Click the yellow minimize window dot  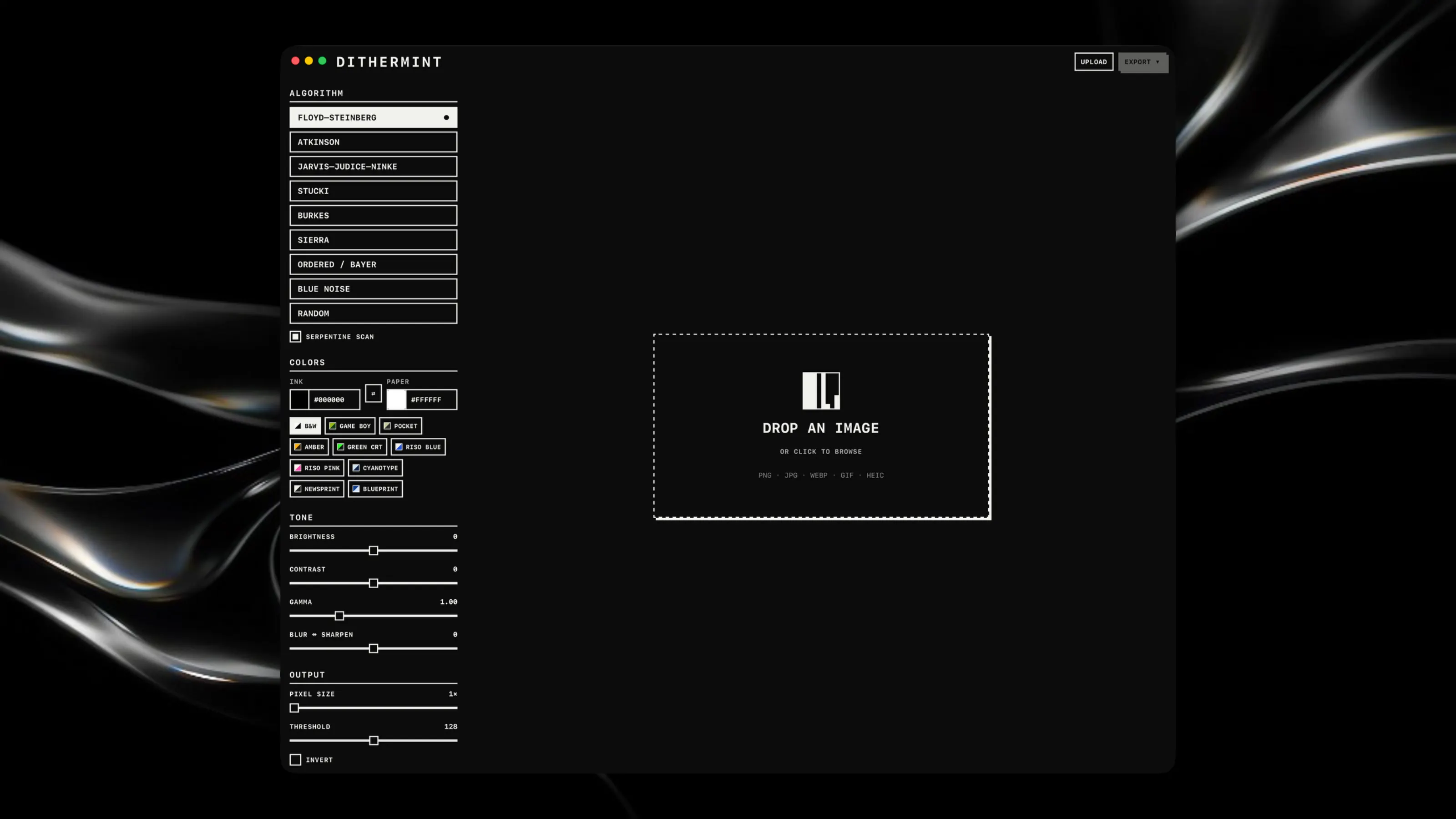pos(308,61)
